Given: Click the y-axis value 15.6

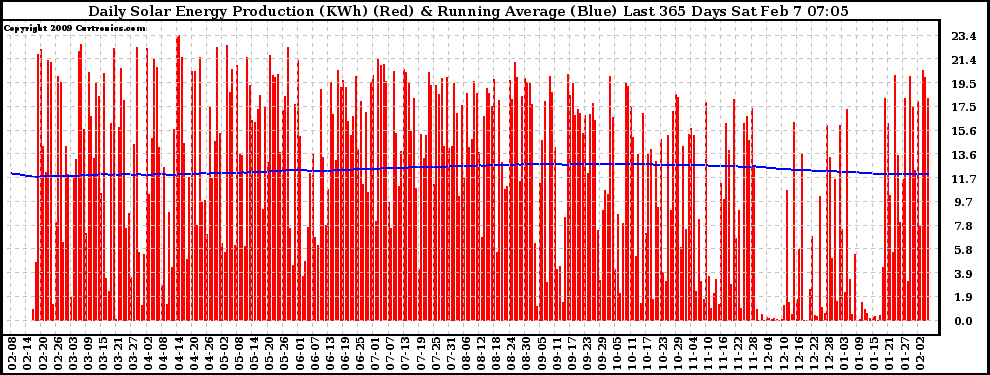Looking at the screenshot, I should pos(964,131).
